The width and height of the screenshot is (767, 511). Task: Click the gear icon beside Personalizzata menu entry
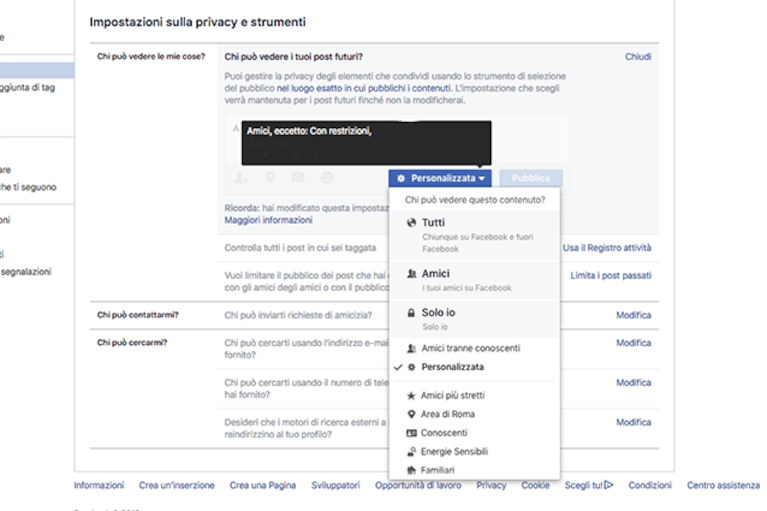pos(411,367)
